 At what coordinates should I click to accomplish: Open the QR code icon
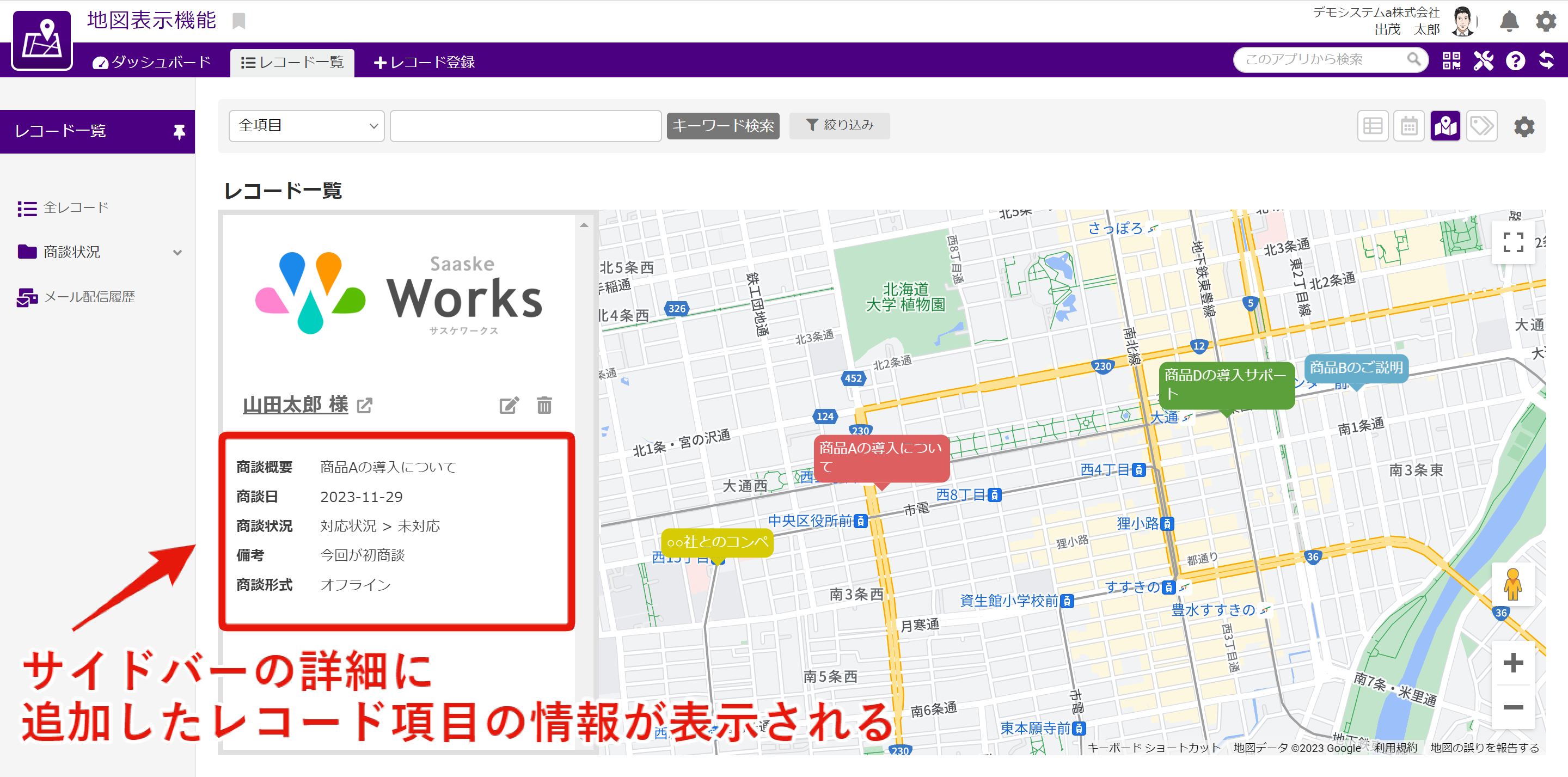pos(1451,60)
